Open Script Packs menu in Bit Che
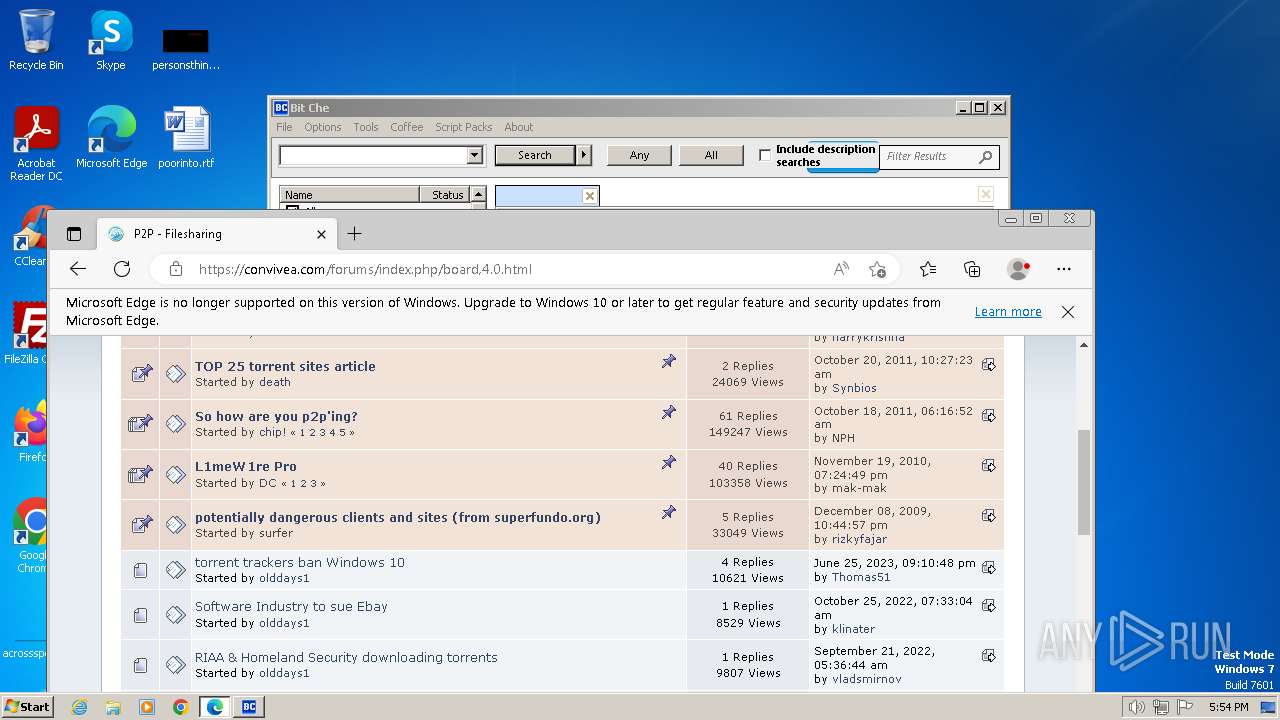 (464, 127)
